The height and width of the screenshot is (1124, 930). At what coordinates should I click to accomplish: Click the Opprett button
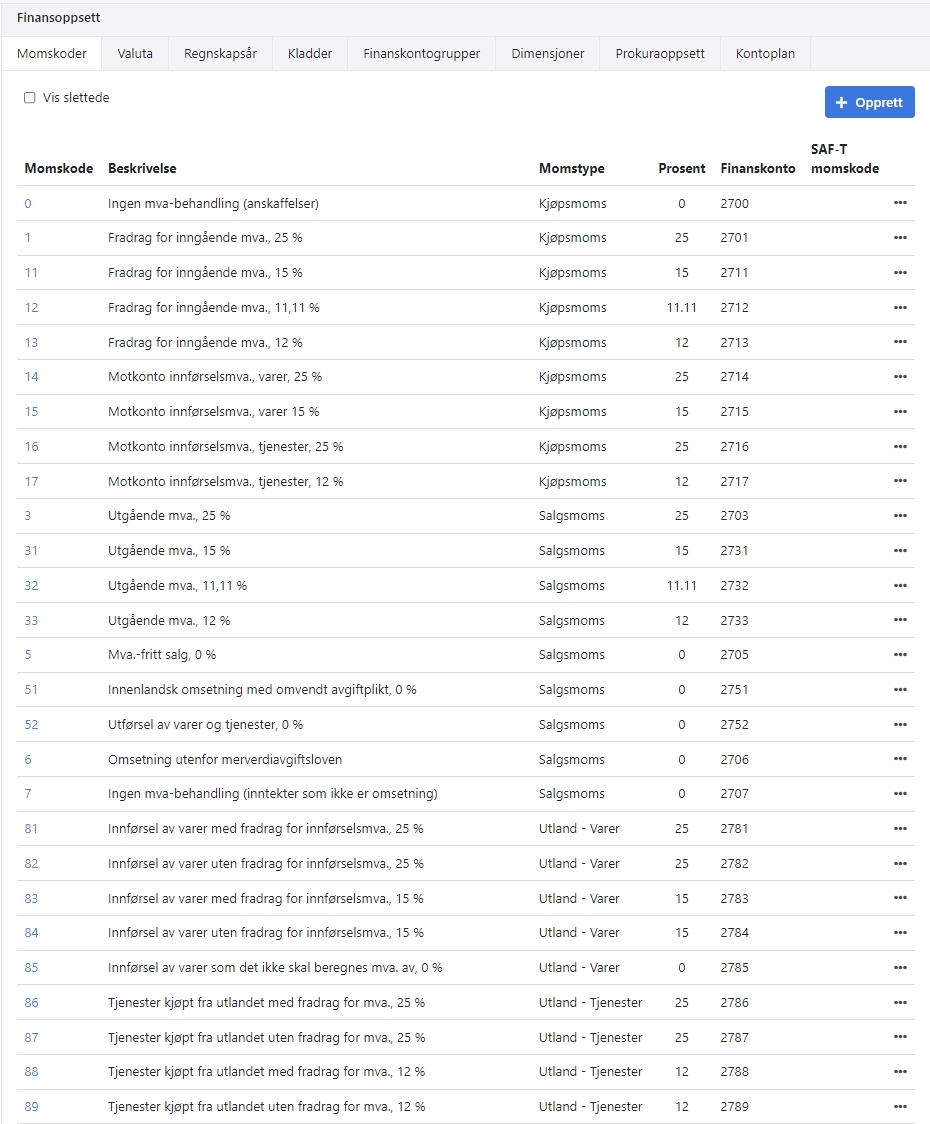pyautogui.click(x=869, y=102)
